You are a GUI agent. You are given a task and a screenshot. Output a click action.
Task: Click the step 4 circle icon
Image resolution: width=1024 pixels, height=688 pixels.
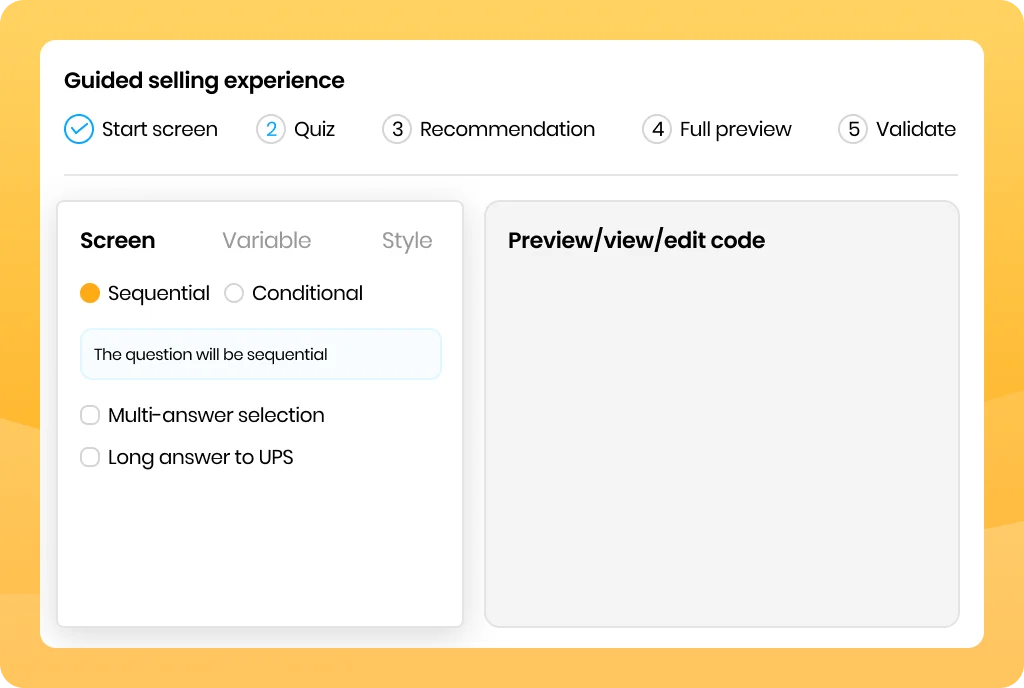(x=657, y=129)
